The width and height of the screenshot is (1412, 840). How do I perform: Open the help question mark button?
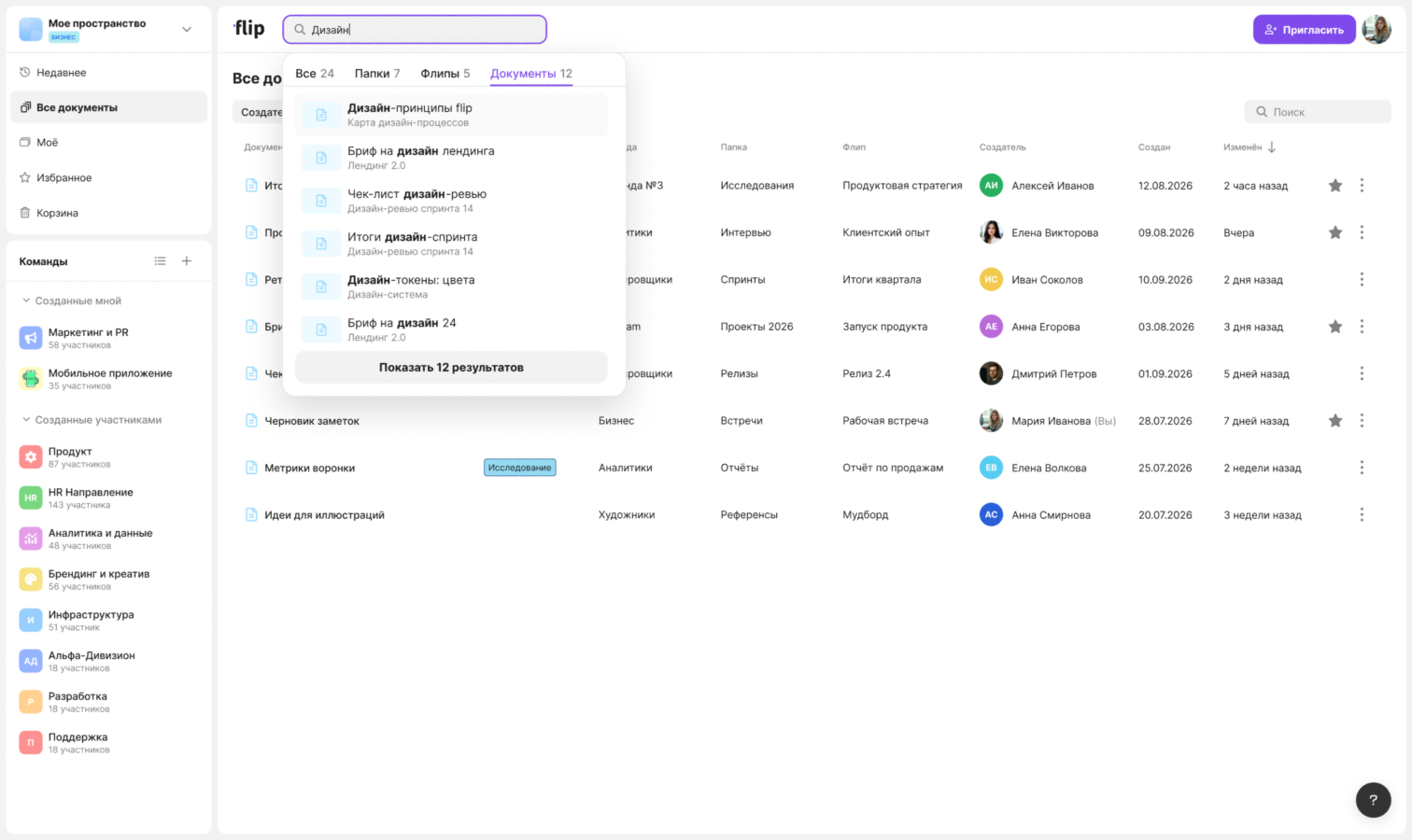pyautogui.click(x=1373, y=800)
